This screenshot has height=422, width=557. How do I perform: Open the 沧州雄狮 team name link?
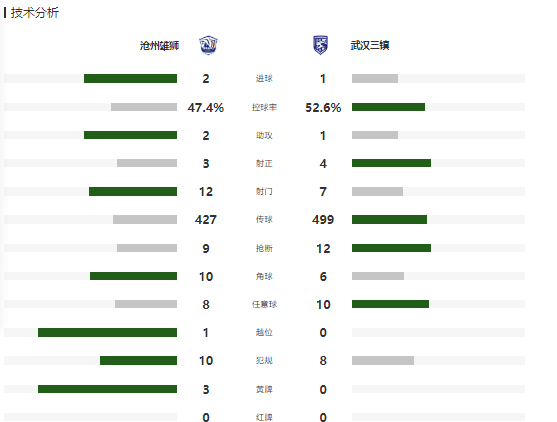tap(159, 46)
